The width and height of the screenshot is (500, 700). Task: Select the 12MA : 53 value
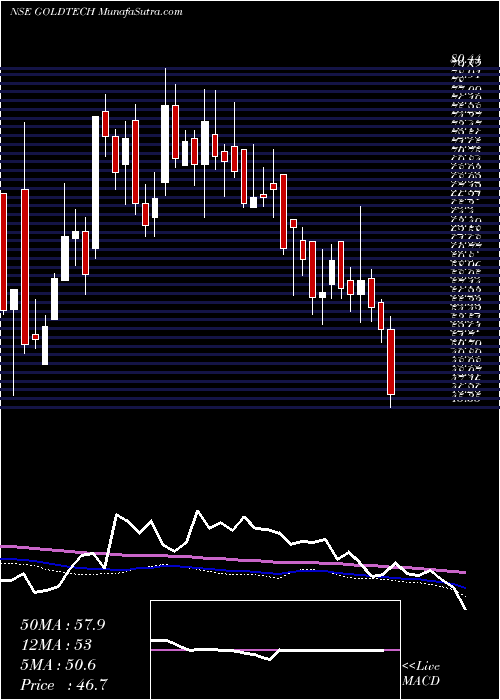56,645
